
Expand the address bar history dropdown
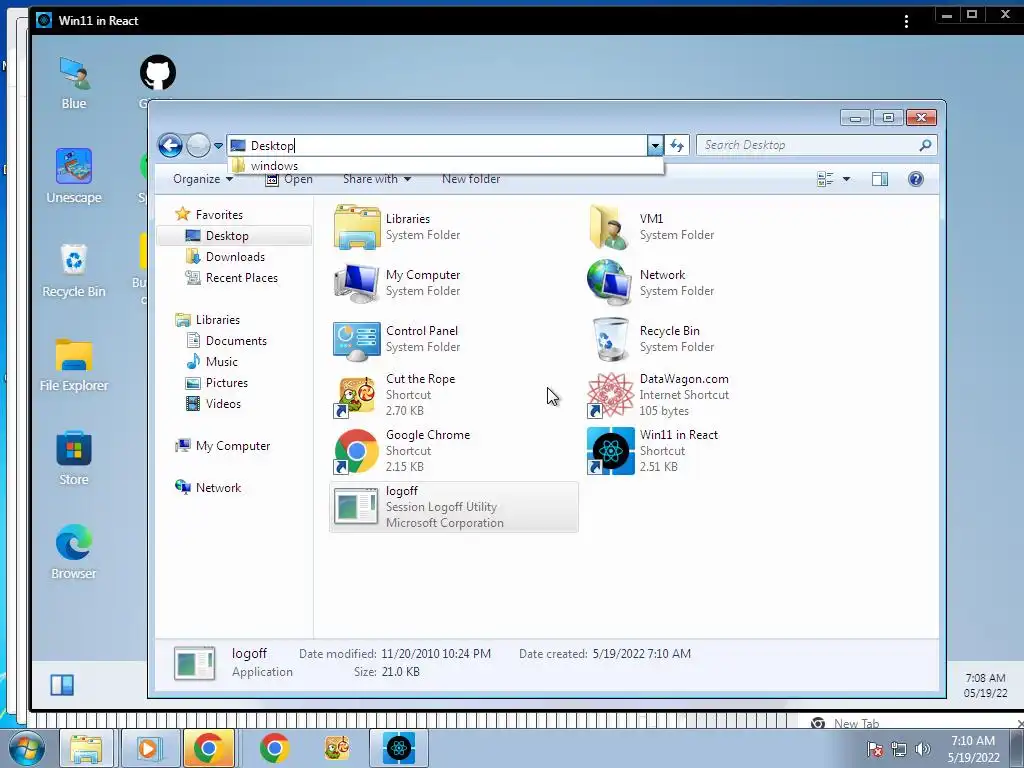(x=655, y=145)
